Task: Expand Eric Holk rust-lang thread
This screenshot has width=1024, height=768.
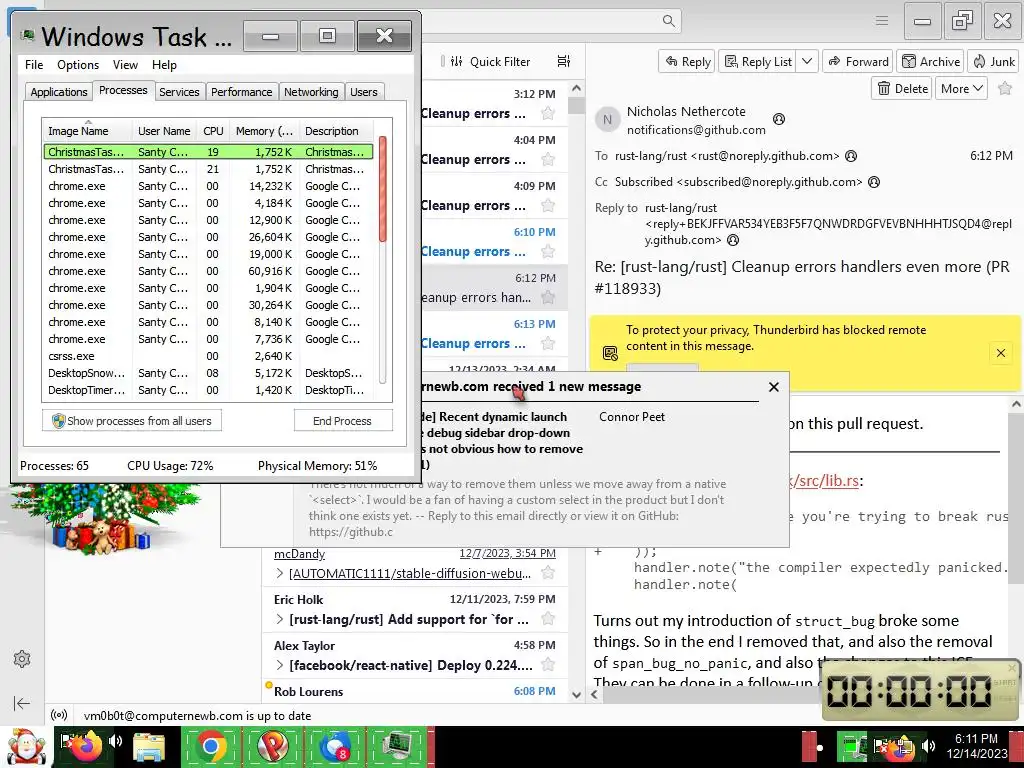Action: (x=280, y=619)
